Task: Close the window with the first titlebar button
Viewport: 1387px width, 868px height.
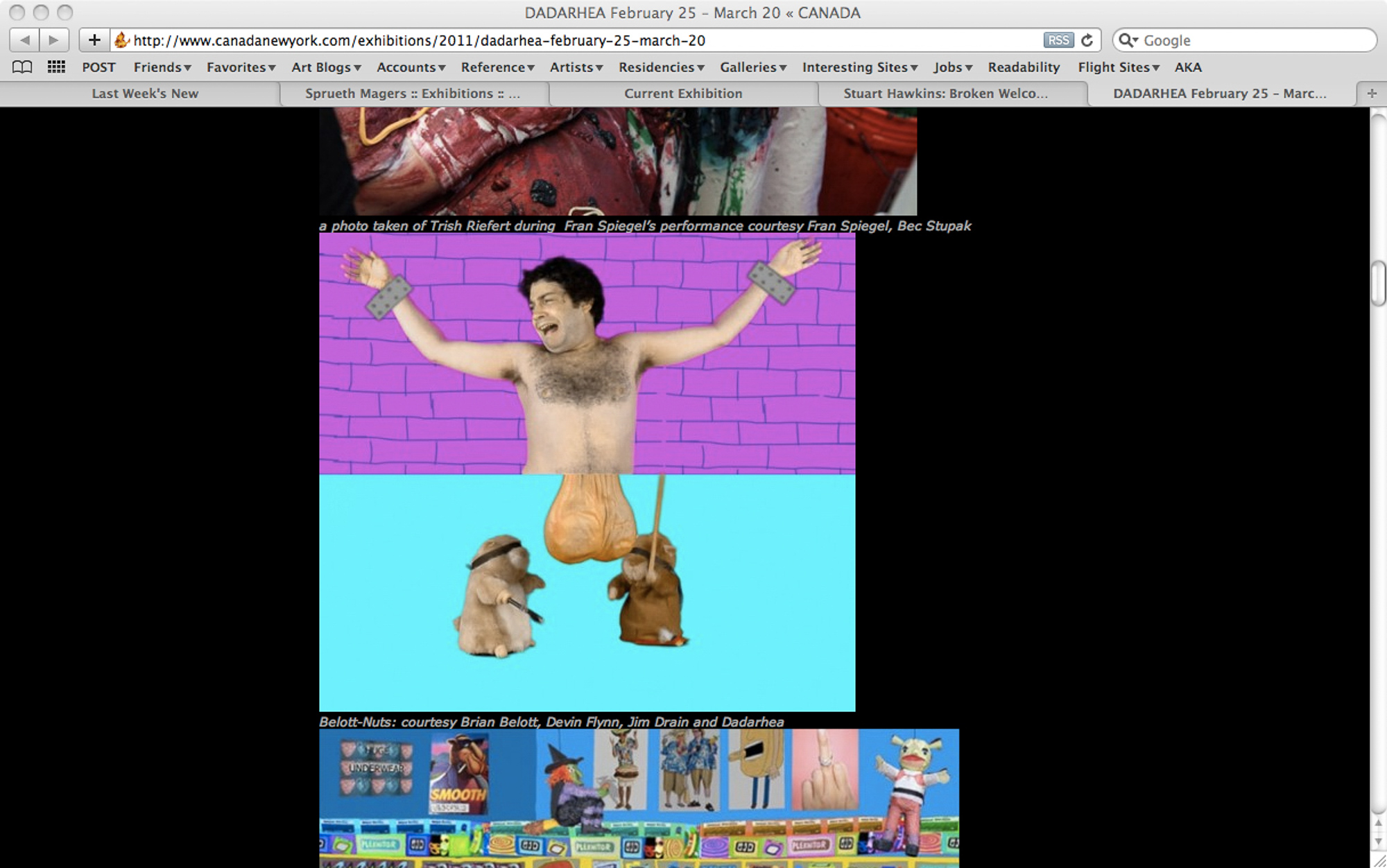Action: click(x=17, y=12)
